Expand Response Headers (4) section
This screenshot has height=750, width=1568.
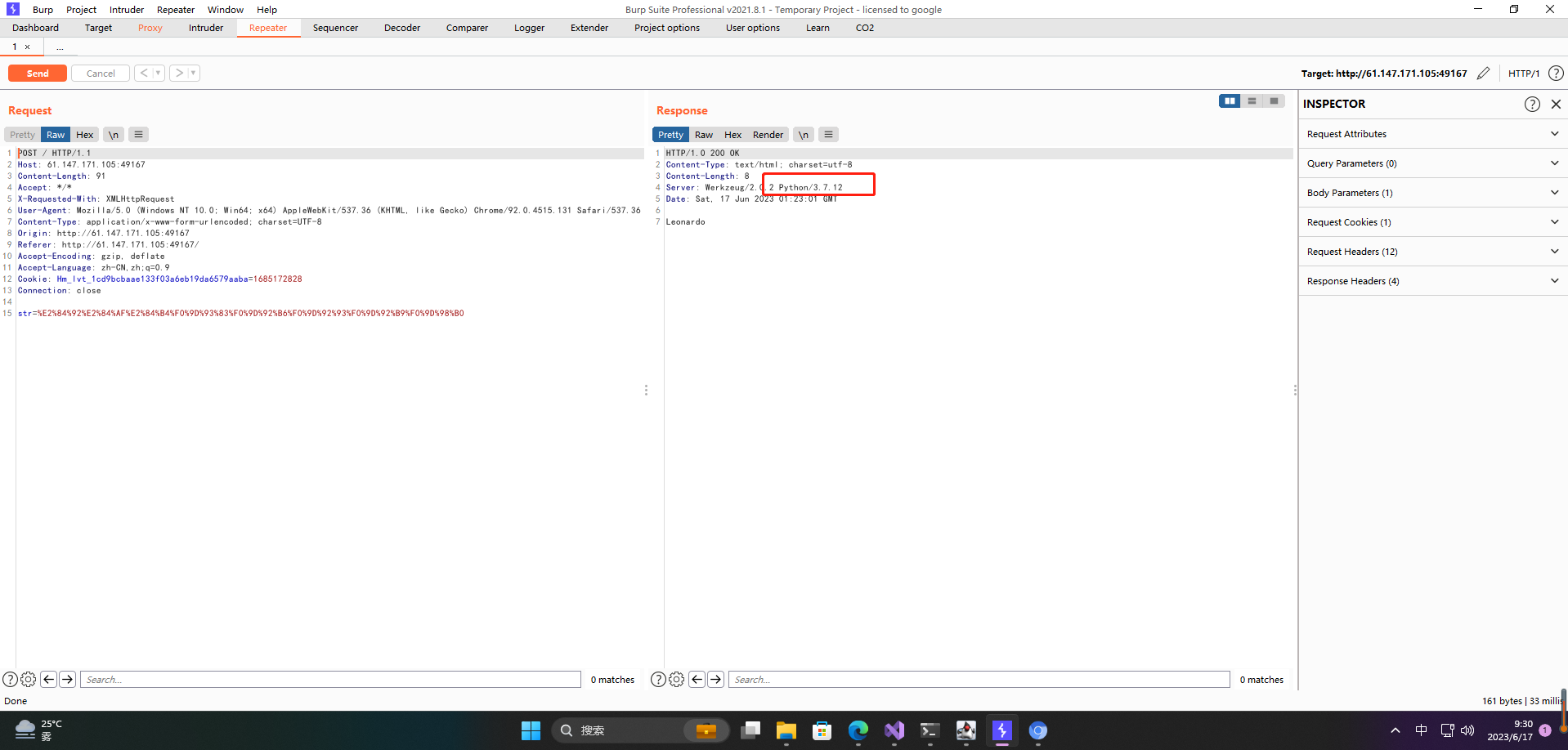pyautogui.click(x=1432, y=281)
